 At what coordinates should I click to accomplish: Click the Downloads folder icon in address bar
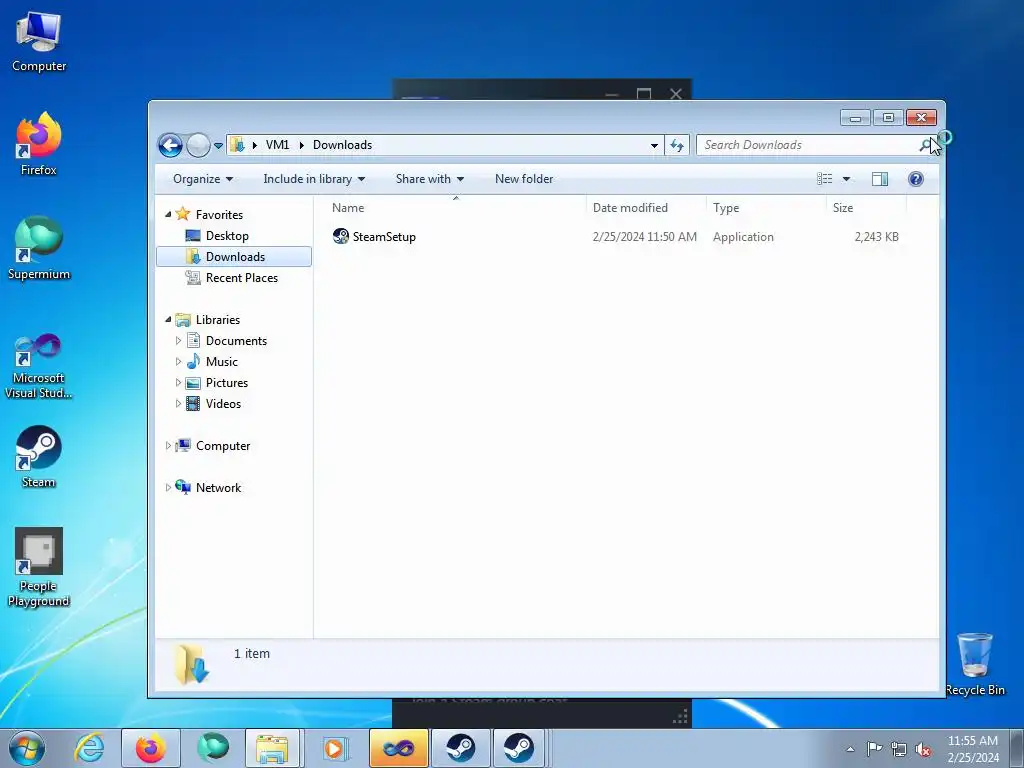[238, 145]
